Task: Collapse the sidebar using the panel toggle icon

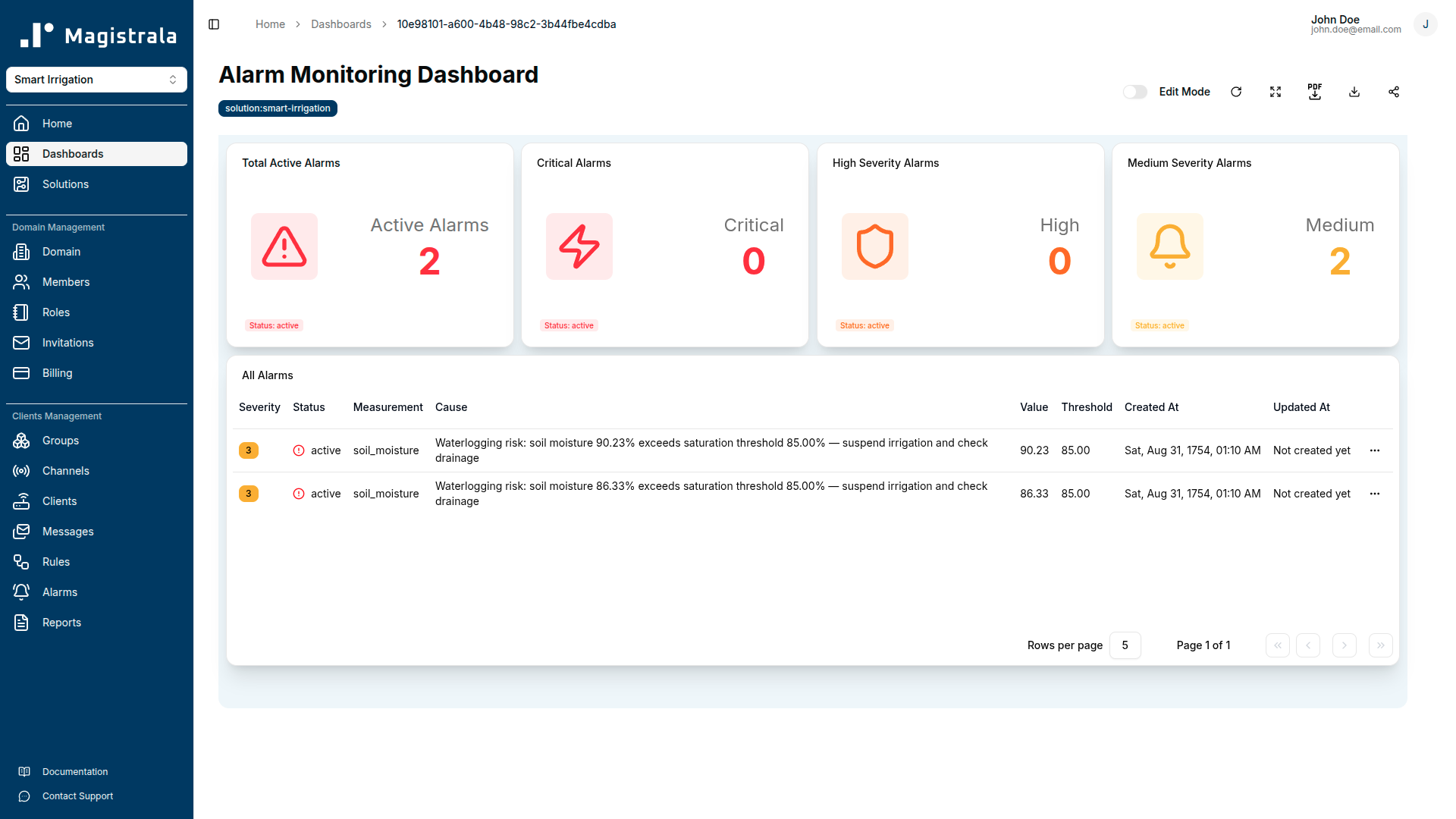Action: pos(213,24)
